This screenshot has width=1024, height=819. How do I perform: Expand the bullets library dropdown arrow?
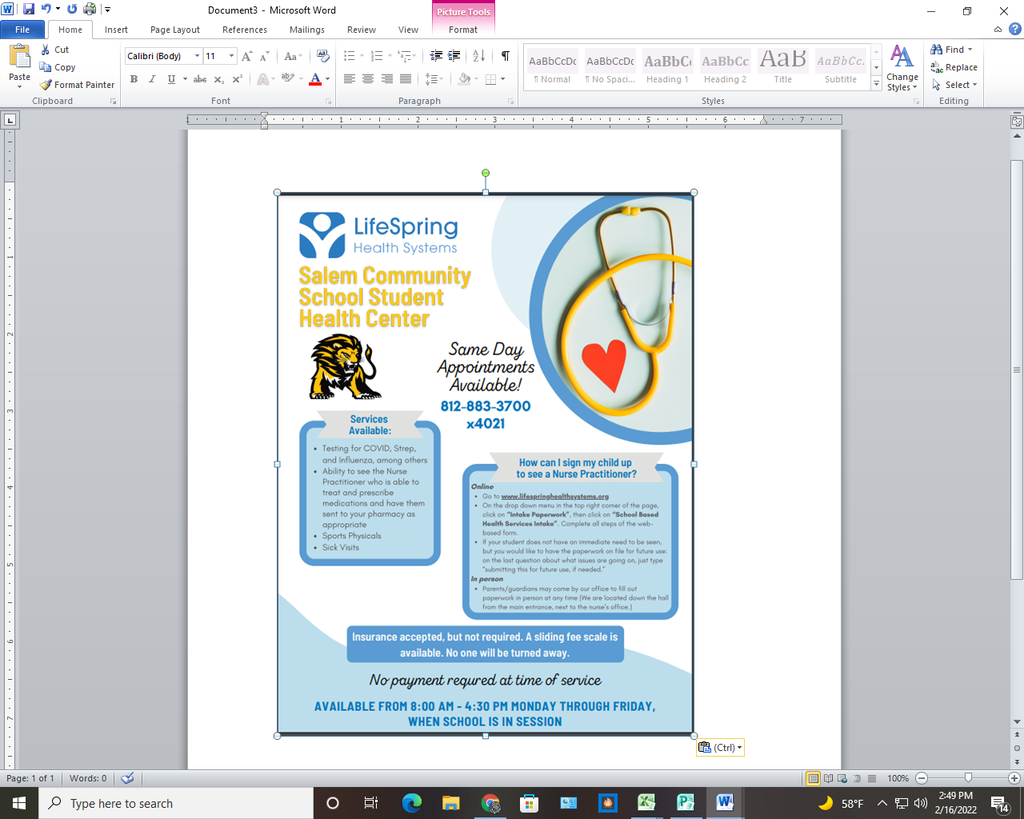pos(360,56)
